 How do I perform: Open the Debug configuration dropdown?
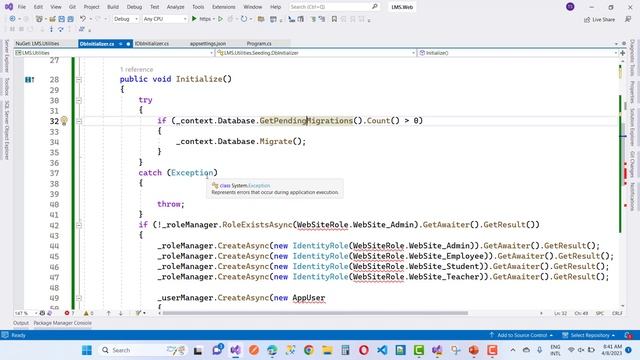coord(126,19)
